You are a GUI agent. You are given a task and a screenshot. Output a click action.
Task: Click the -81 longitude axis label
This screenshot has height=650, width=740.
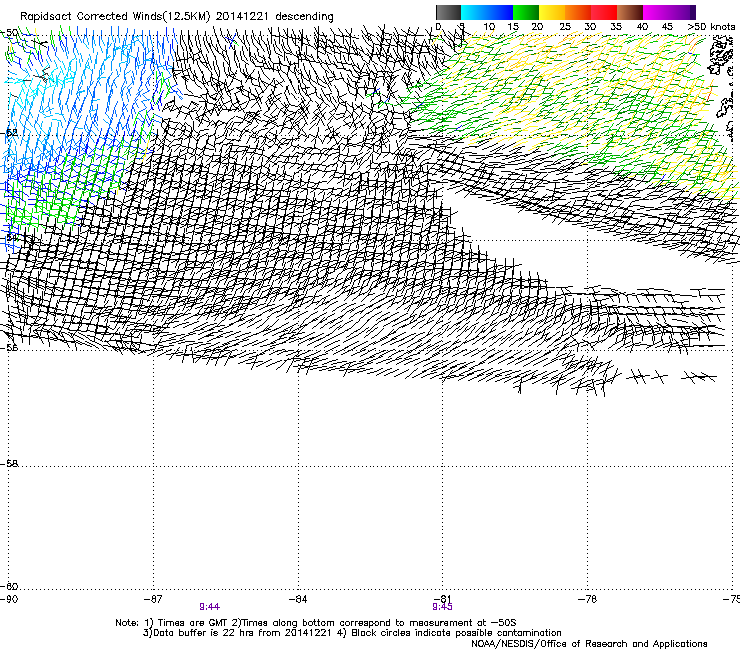coord(443,599)
